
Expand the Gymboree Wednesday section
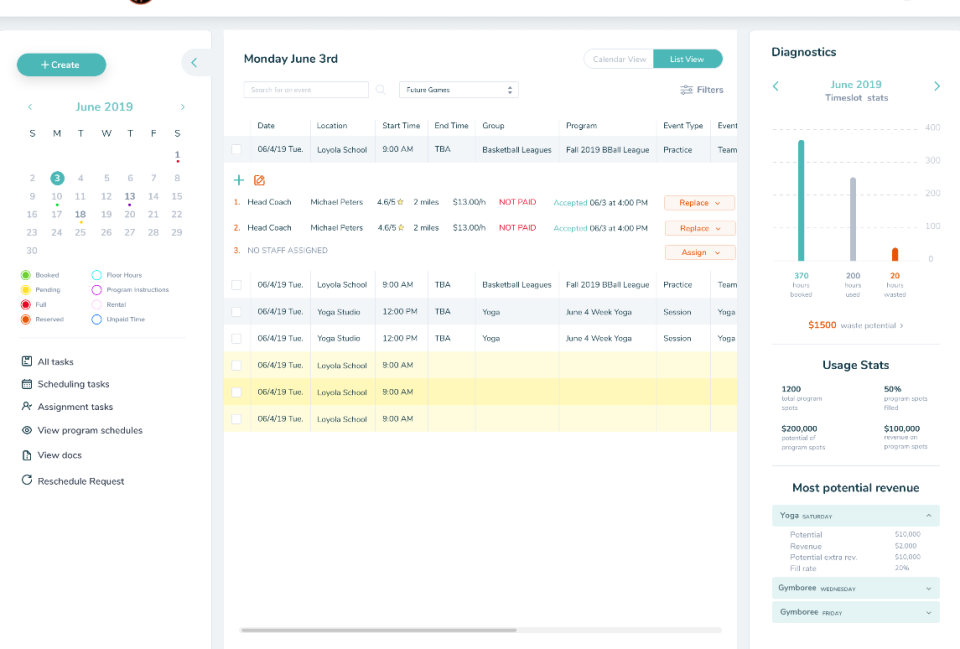(856, 589)
